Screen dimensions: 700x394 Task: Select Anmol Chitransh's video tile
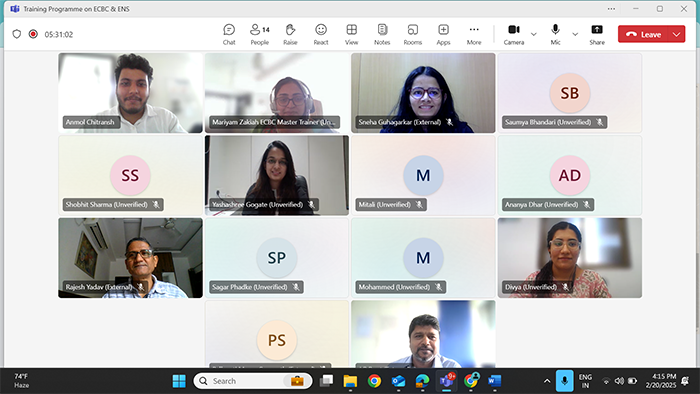(130, 93)
